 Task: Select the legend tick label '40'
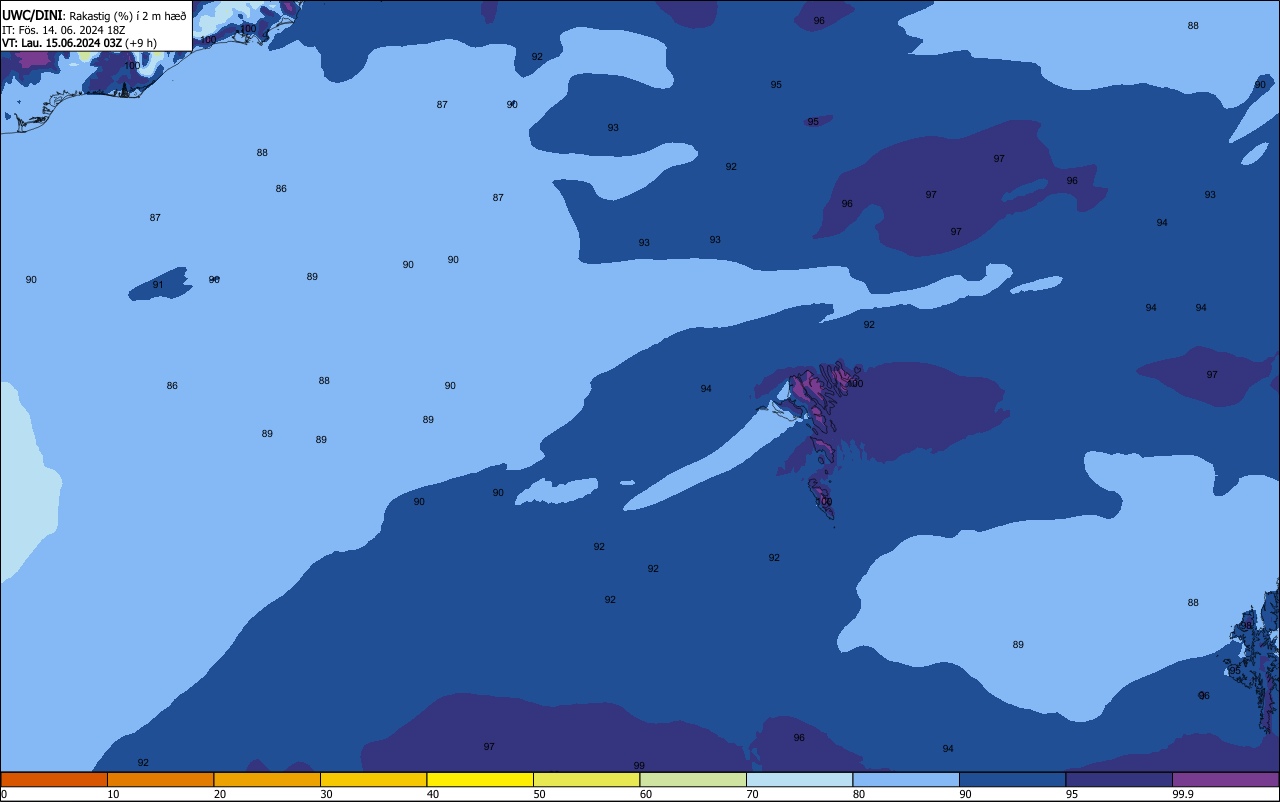point(433,794)
